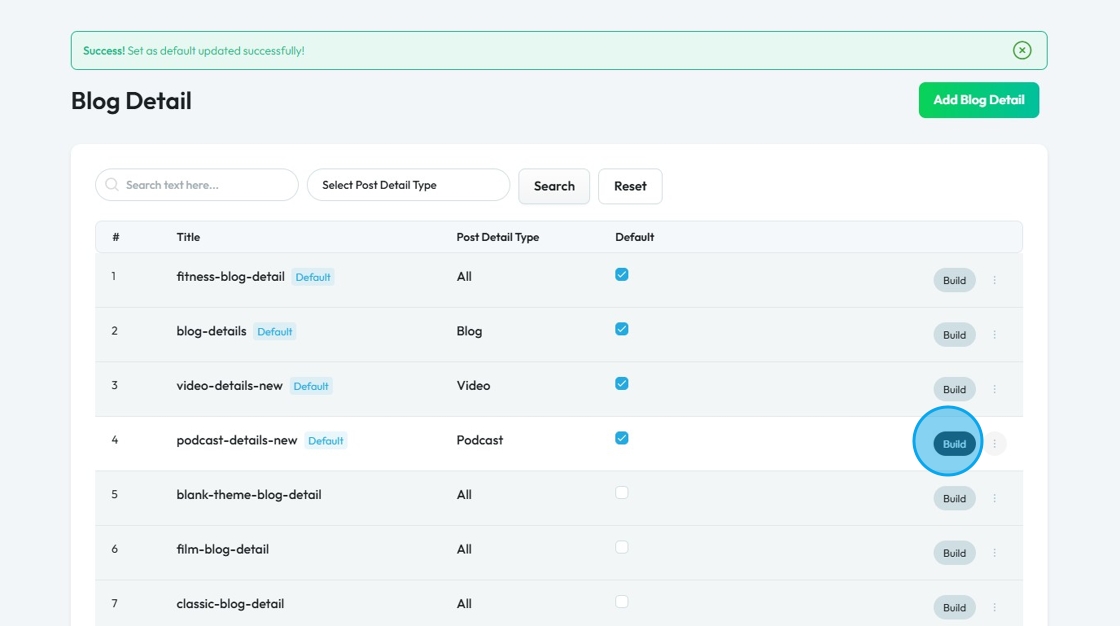The height and width of the screenshot is (626, 1120).
Task: Dismiss the success alert with the close icon
Action: [1021, 50]
